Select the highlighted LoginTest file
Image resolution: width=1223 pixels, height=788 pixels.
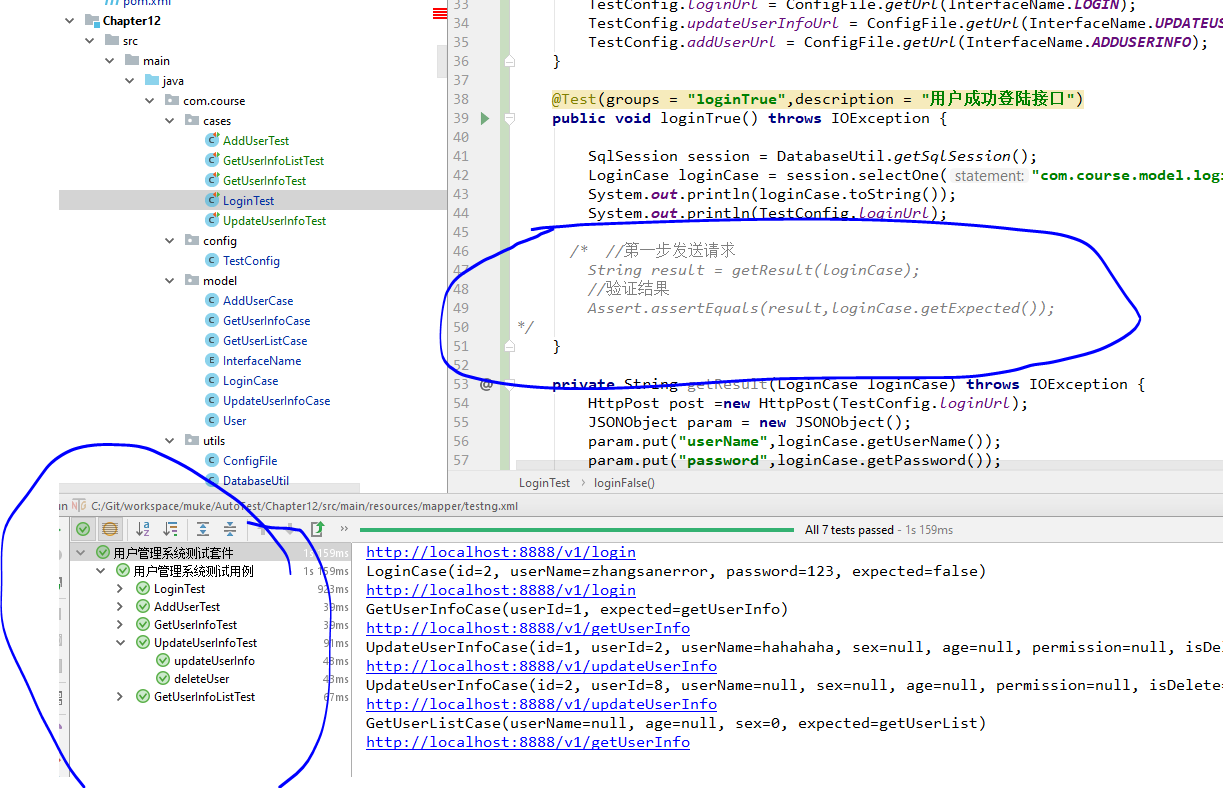pos(252,201)
